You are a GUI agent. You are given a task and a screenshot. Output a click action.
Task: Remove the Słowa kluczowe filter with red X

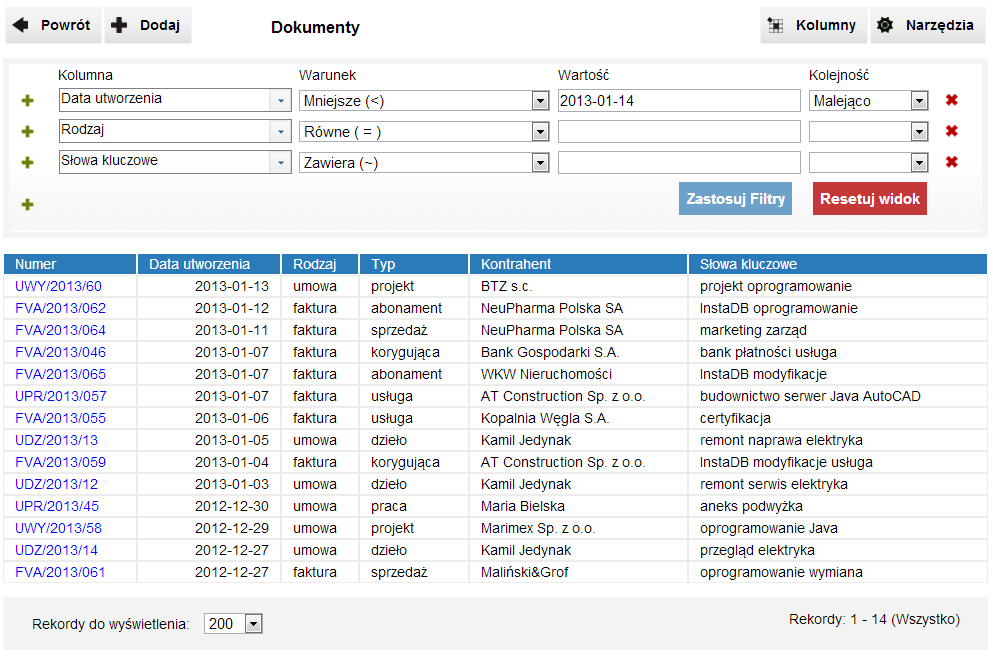coord(952,162)
